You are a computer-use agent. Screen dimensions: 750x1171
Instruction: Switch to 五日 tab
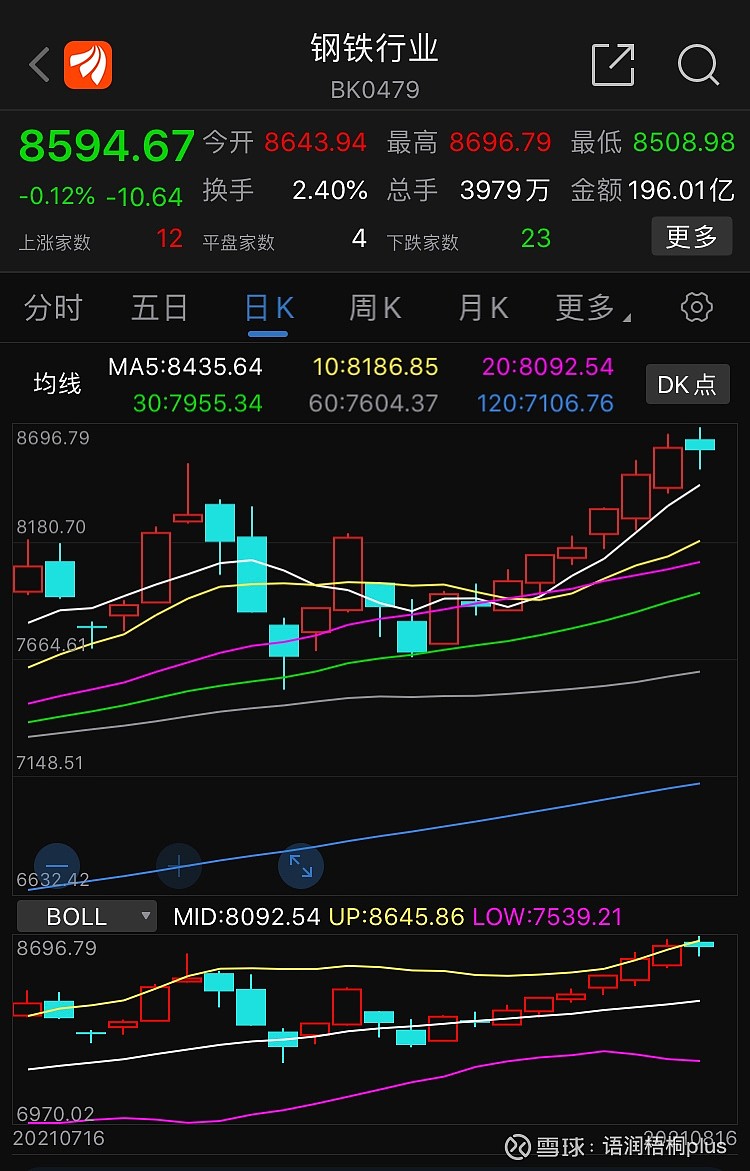click(159, 308)
